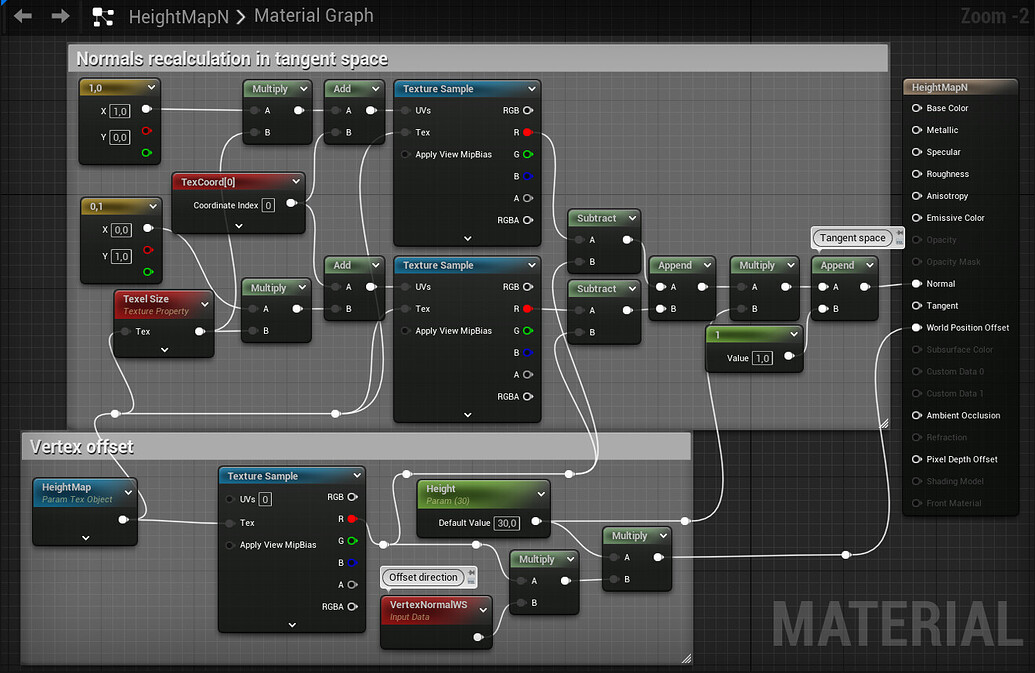Image resolution: width=1035 pixels, height=673 pixels.
Task: Click the Offset direction label
Action: pyautogui.click(x=425, y=577)
